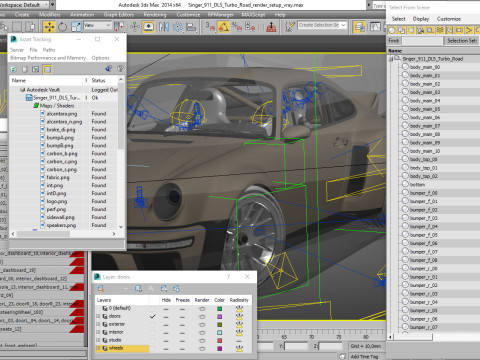Viewport: 480px width, 360px height.
Task: Expand the exterior layer
Action: 98,324
